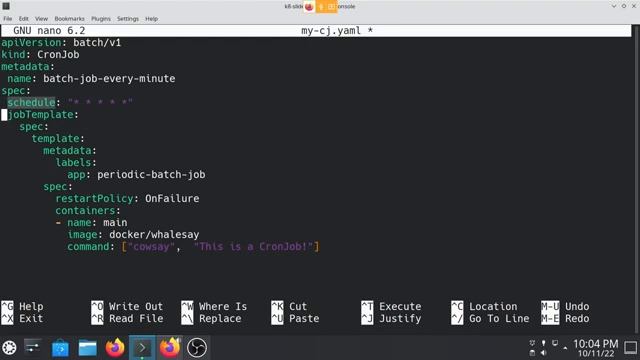Click the OnFailure restartPolicy value
This screenshot has height=360, width=640.
[172, 199]
